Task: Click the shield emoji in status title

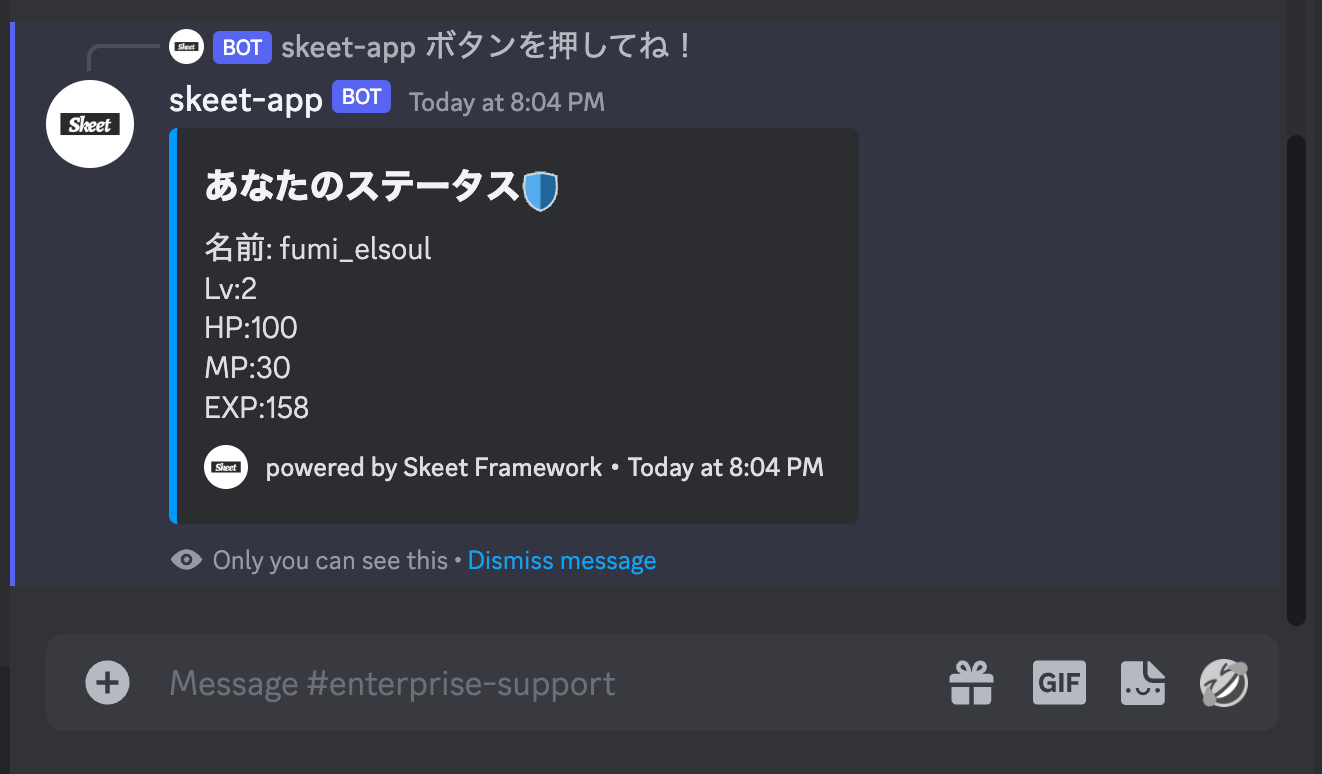Action: click(x=540, y=189)
